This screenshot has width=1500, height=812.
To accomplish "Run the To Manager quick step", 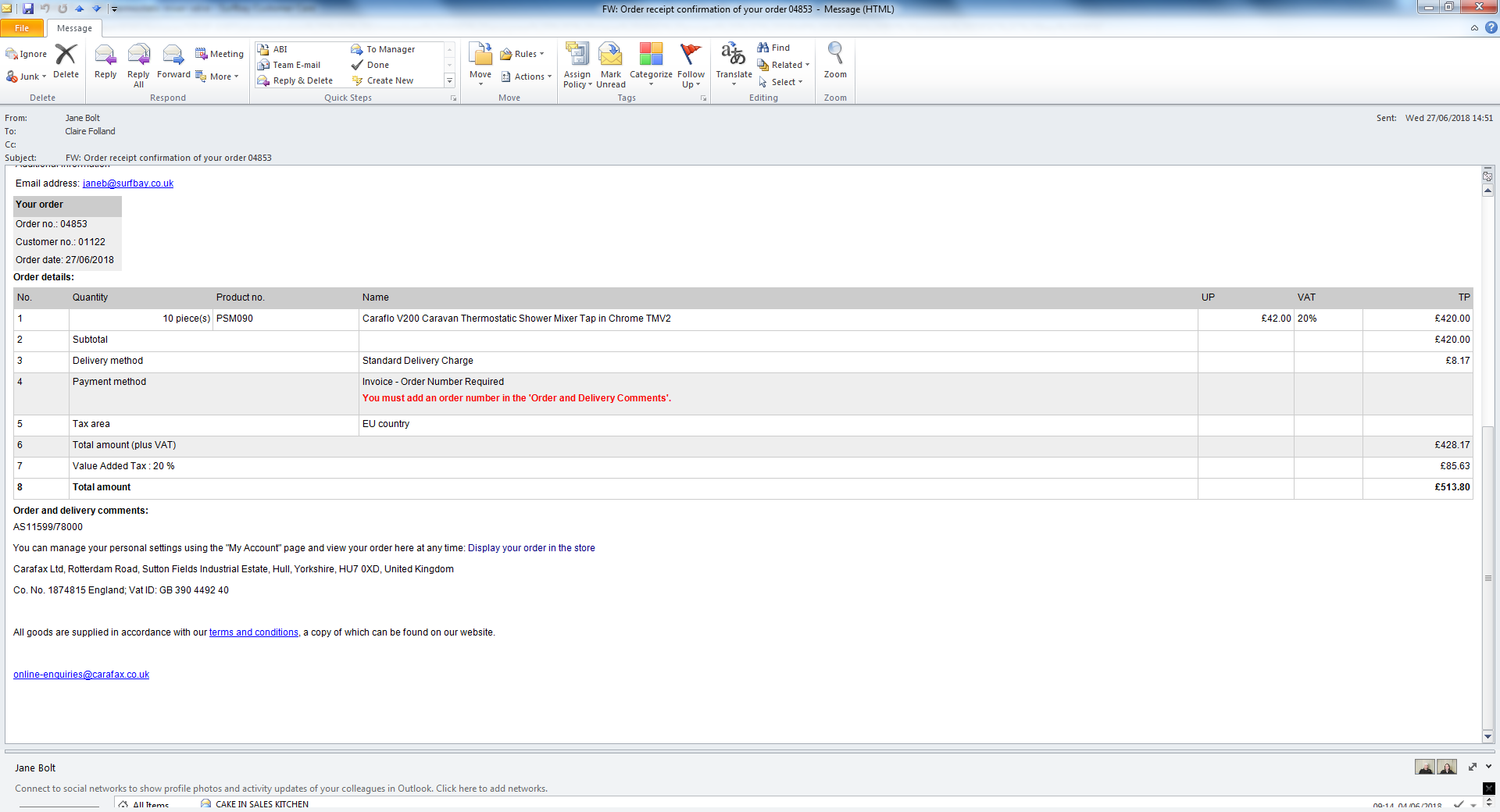I will tap(383, 49).
